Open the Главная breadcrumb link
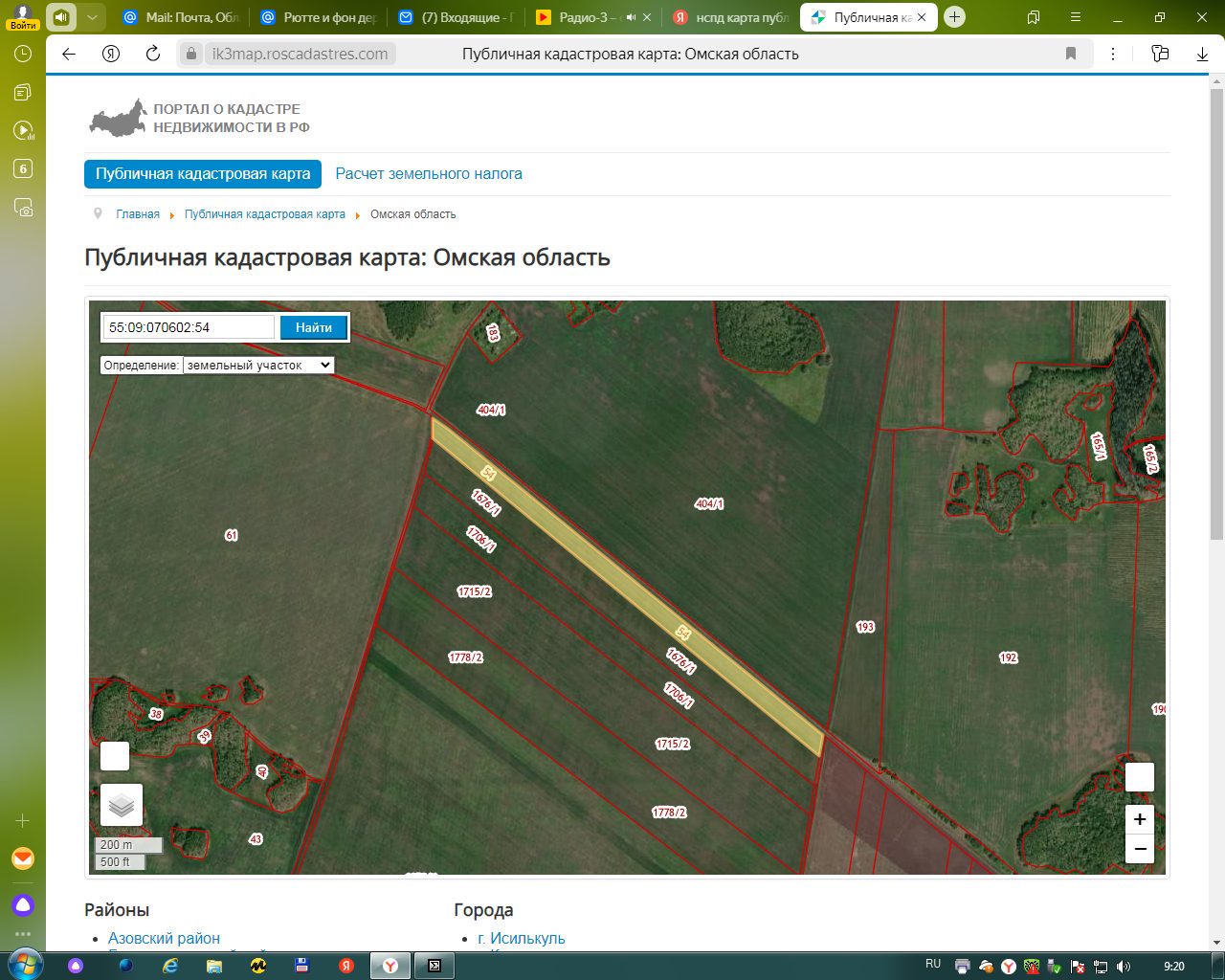 coord(138,214)
